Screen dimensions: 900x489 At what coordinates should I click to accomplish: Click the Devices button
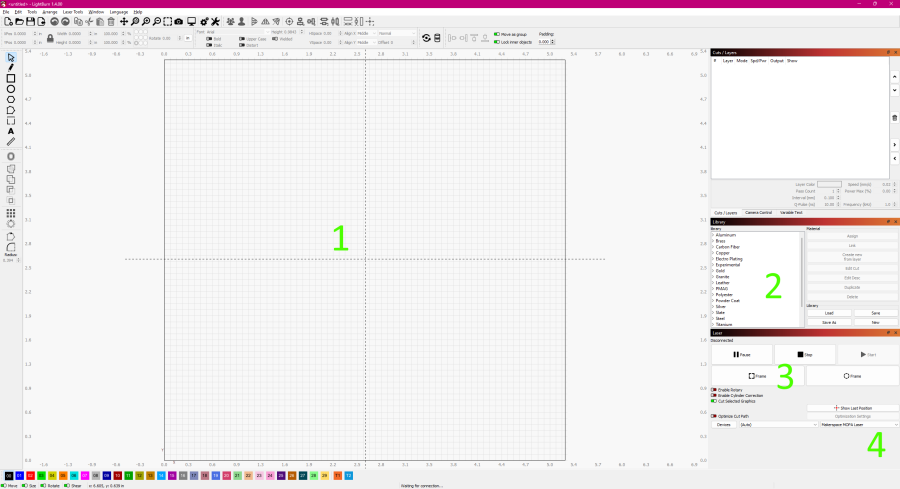tap(723, 424)
